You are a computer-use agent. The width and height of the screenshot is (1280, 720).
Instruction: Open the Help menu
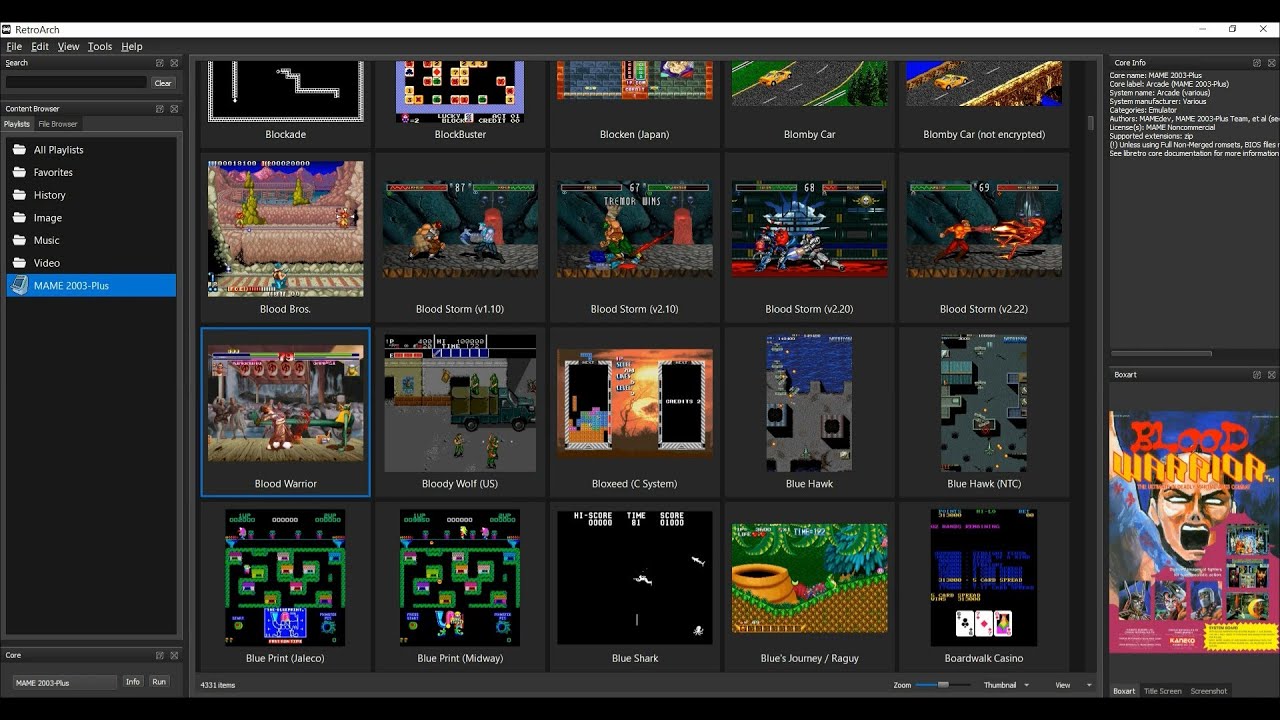click(x=132, y=46)
